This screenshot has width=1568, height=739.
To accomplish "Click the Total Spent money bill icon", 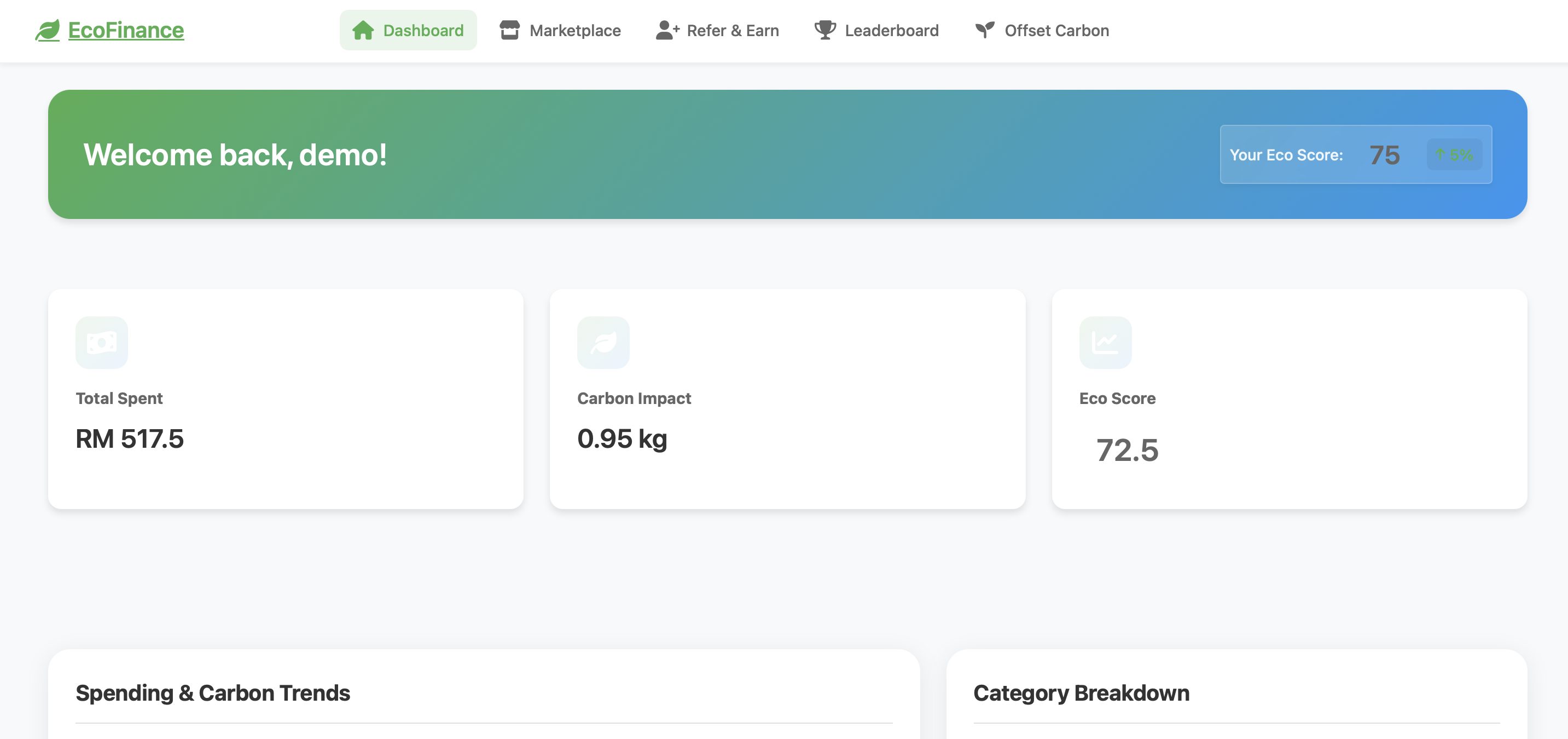I will 102,342.
